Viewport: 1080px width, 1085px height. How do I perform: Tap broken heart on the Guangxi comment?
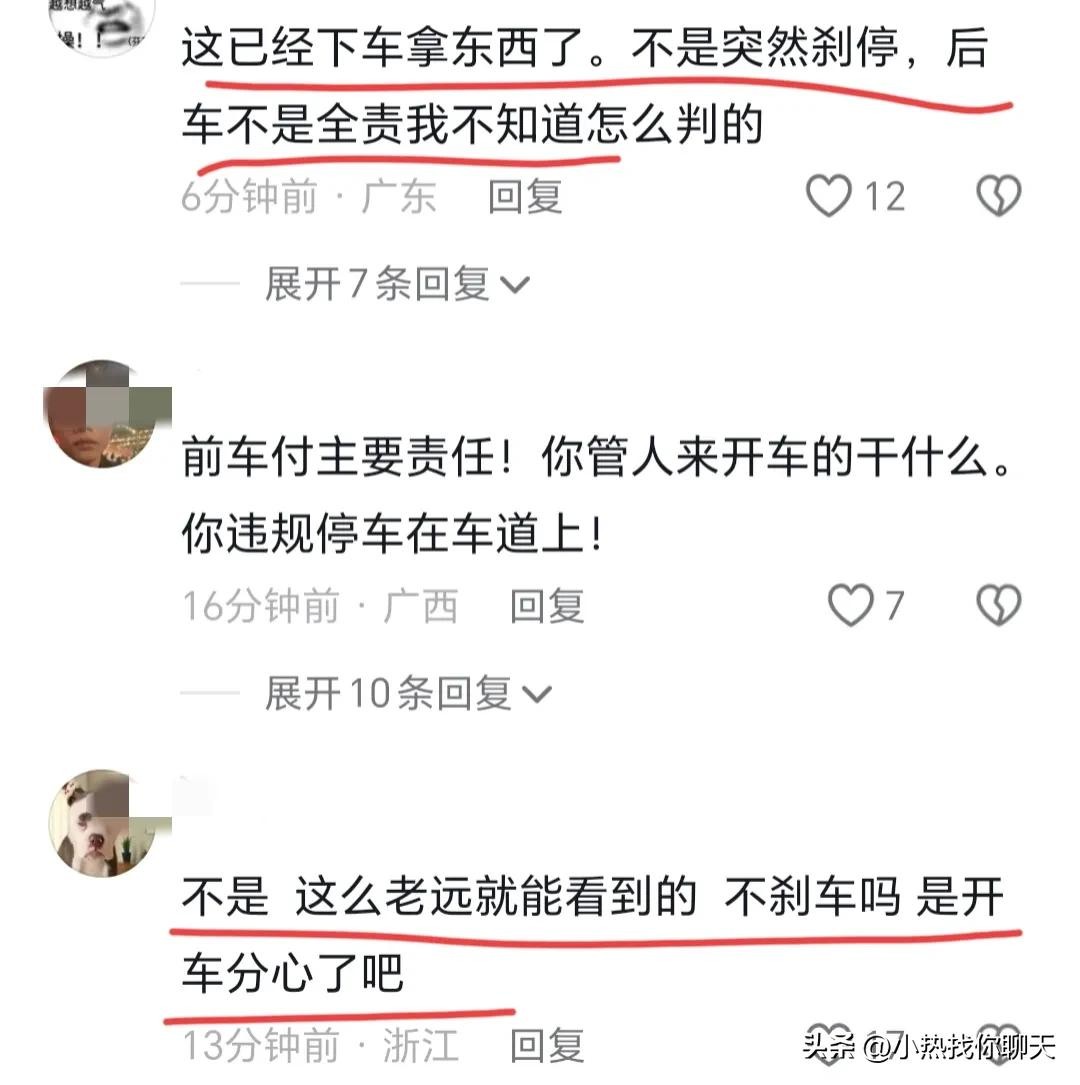[x=998, y=605]
